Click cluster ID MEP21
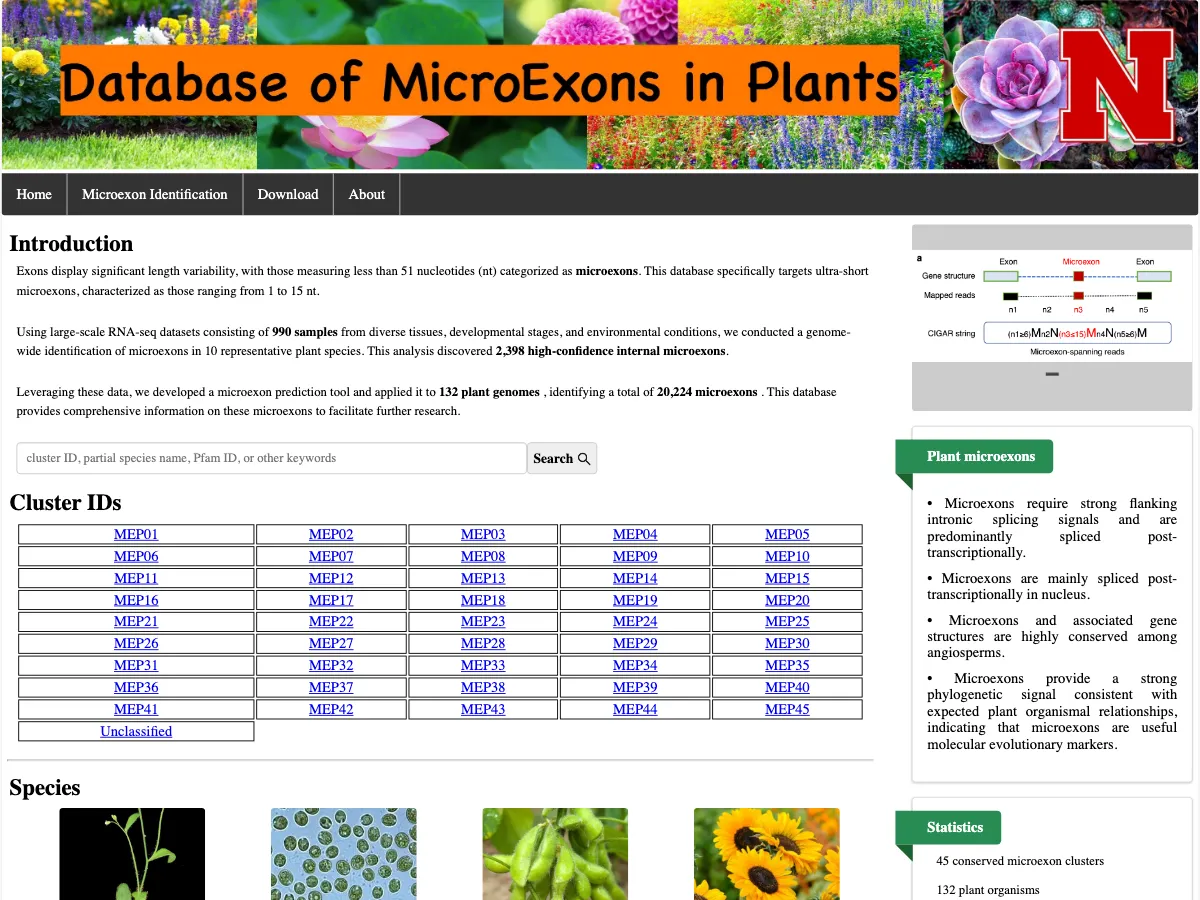This screenshot has width=1200, height=900. (x=136, y=621)
